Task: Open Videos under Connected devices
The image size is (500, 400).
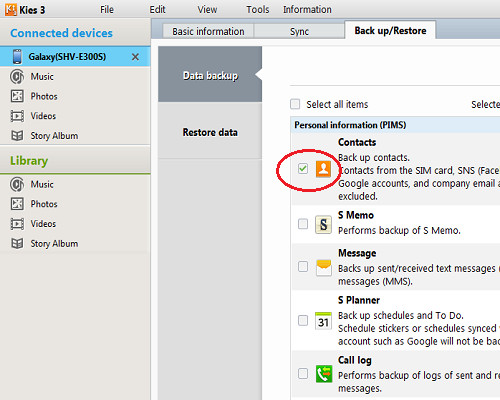Action: pos(43,116)
